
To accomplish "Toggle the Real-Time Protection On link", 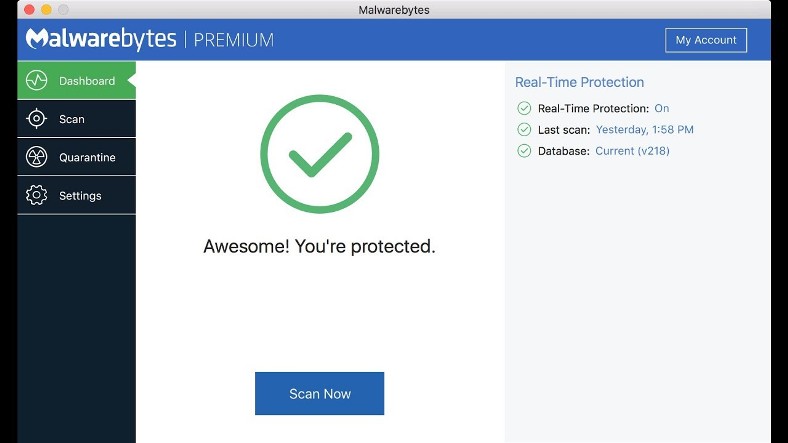I will [x=661, y=108].
